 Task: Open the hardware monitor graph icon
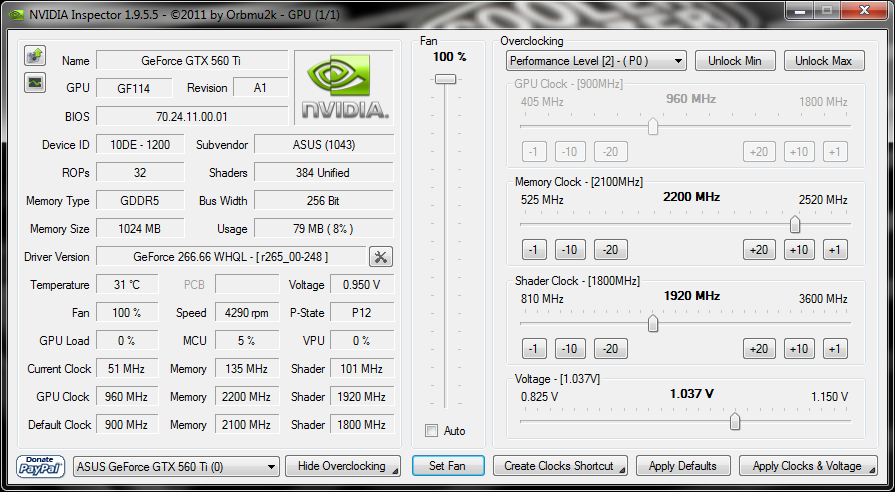coord(35,82)
